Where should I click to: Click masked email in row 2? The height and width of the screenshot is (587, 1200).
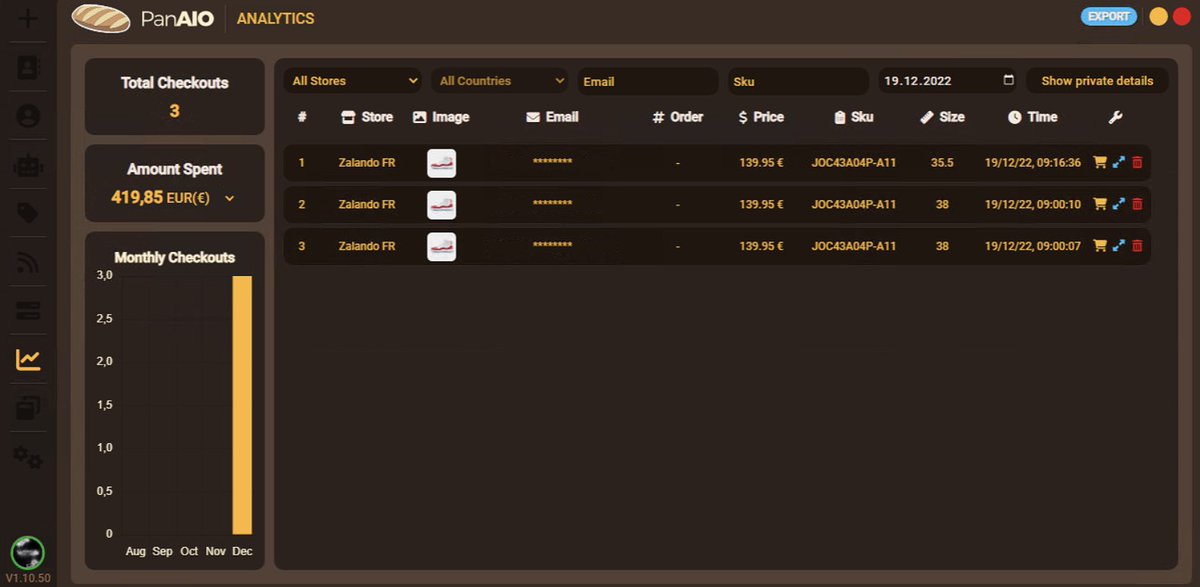click(x=553, y=204)
